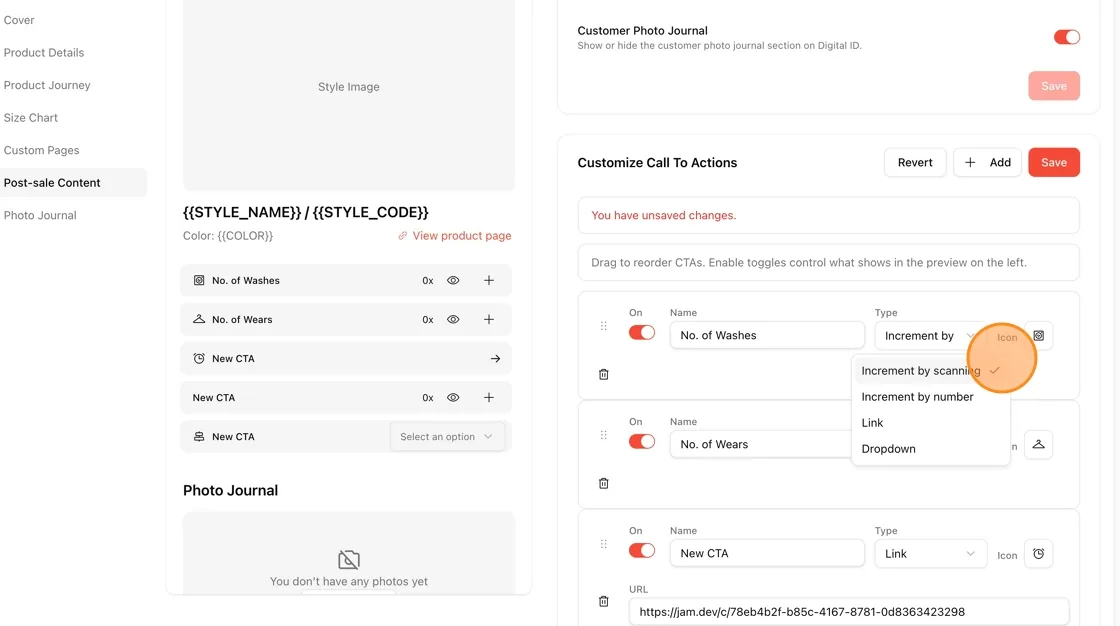Open Photo Journal in sidebar

coord(40,215)
